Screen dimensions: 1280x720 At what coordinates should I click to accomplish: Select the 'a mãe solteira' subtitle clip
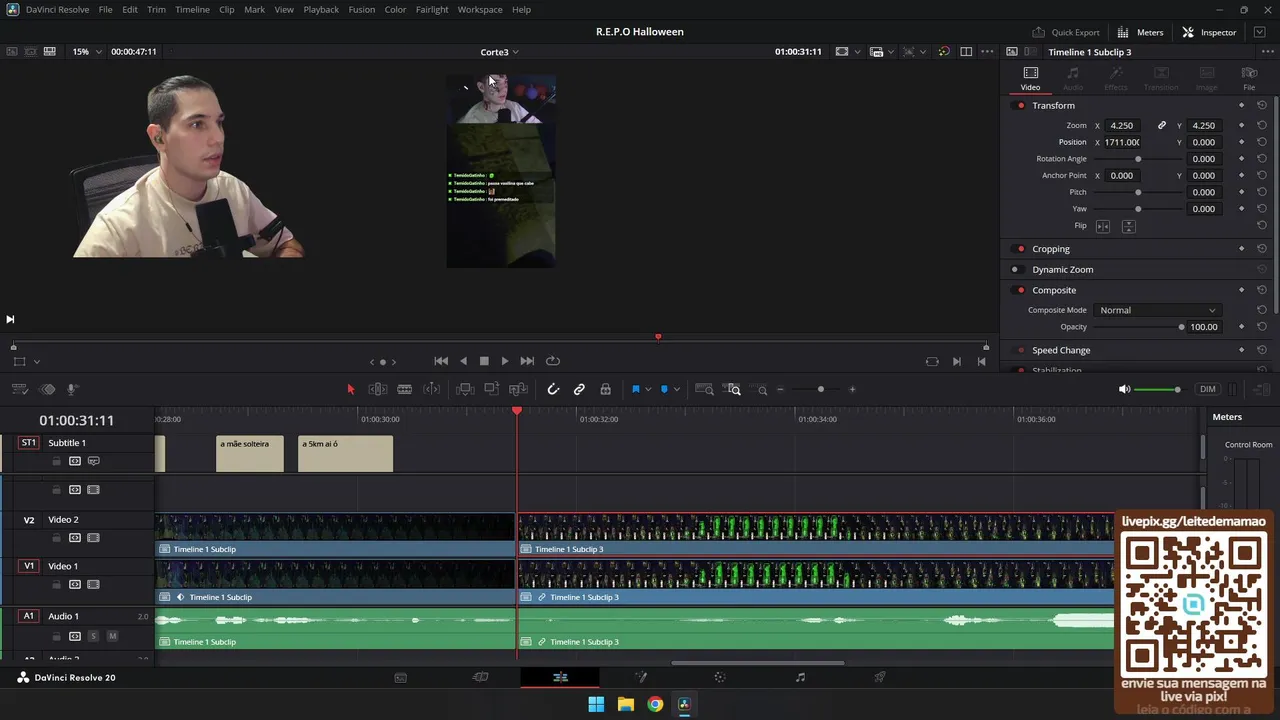(250, 453)
